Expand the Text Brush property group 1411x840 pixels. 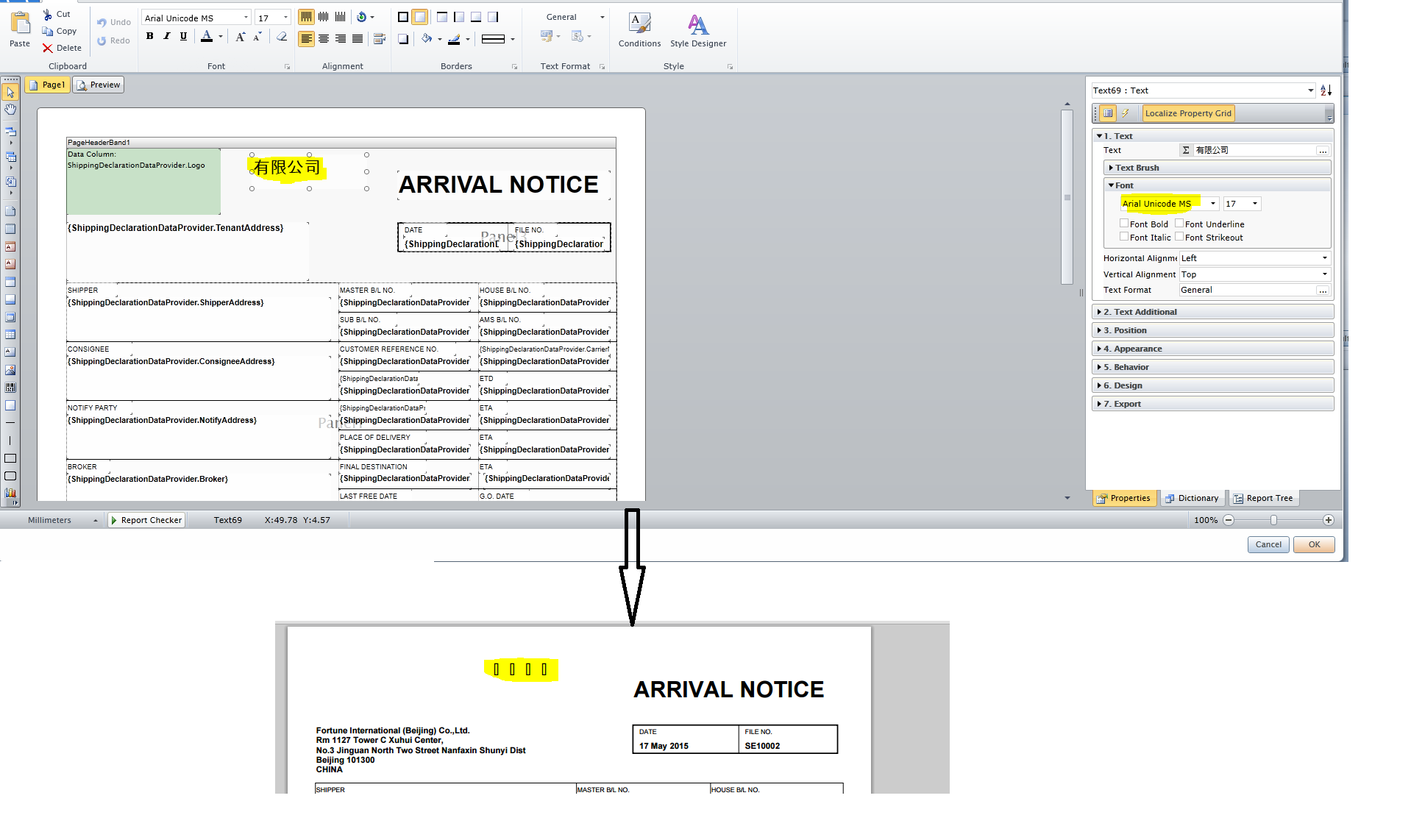click(x=1217, y=168)
